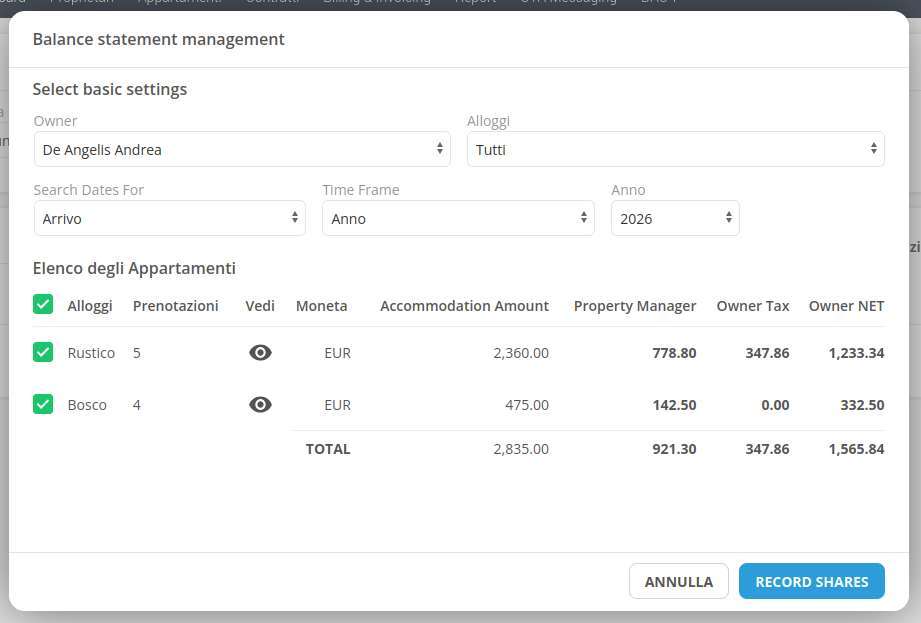Toggle the select-all apartments checkbox
Screen dimensions: 921x623
click(x=43, y=304)
